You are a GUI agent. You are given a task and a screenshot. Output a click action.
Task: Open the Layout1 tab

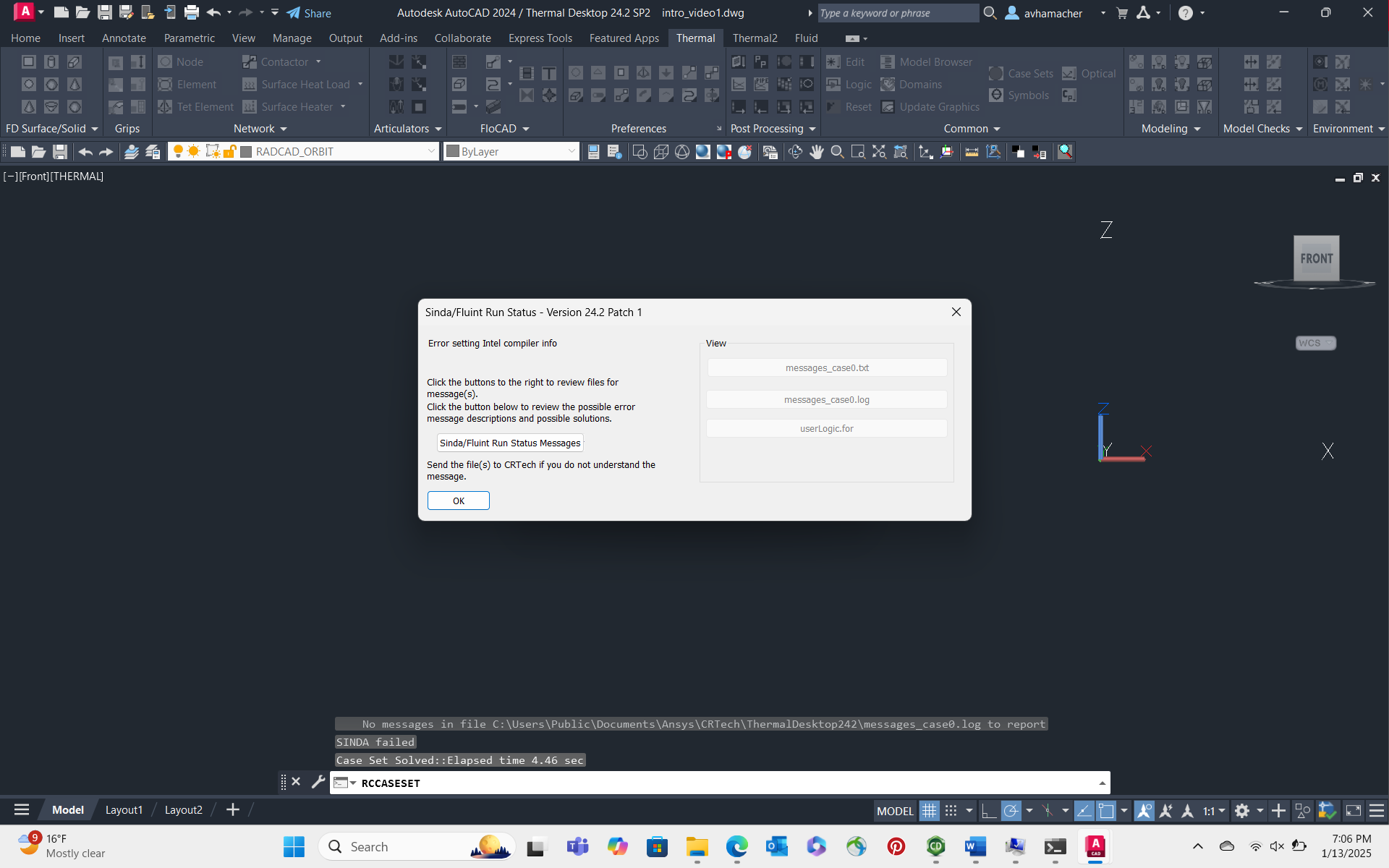tap(124, 810)
